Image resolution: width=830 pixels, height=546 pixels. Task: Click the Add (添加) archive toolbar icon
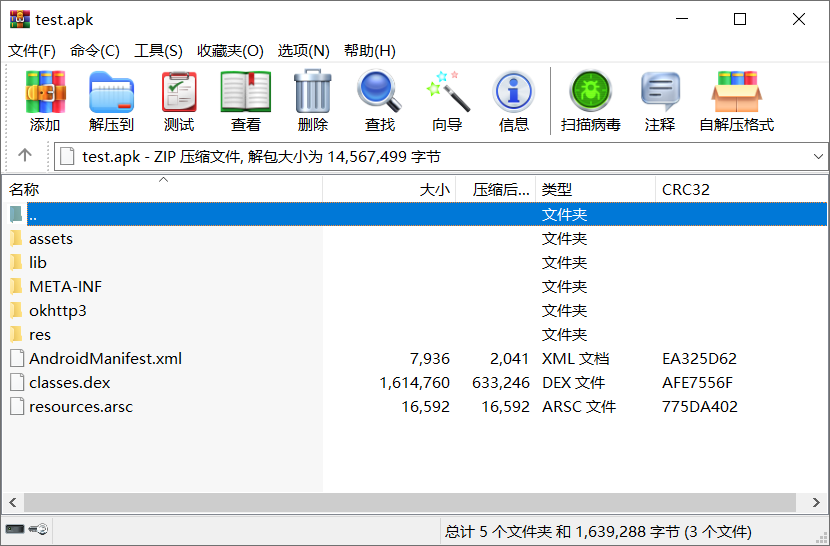pos(46,92)
